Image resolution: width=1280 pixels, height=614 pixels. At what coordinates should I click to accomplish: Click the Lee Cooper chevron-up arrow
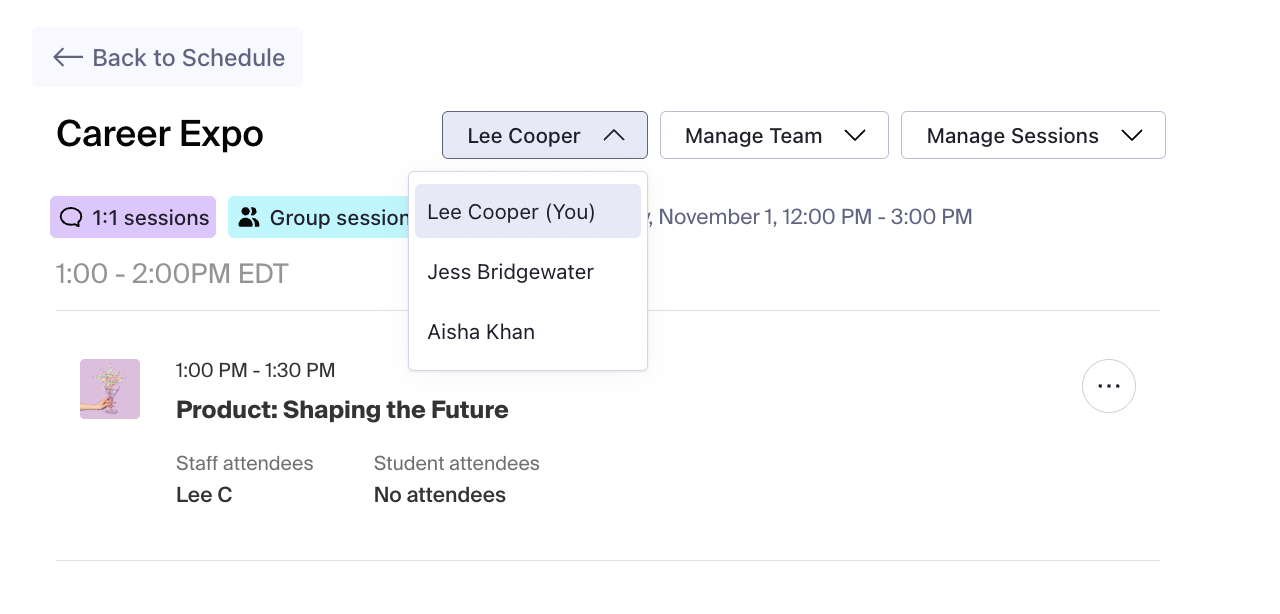click(x=614, y=135)
